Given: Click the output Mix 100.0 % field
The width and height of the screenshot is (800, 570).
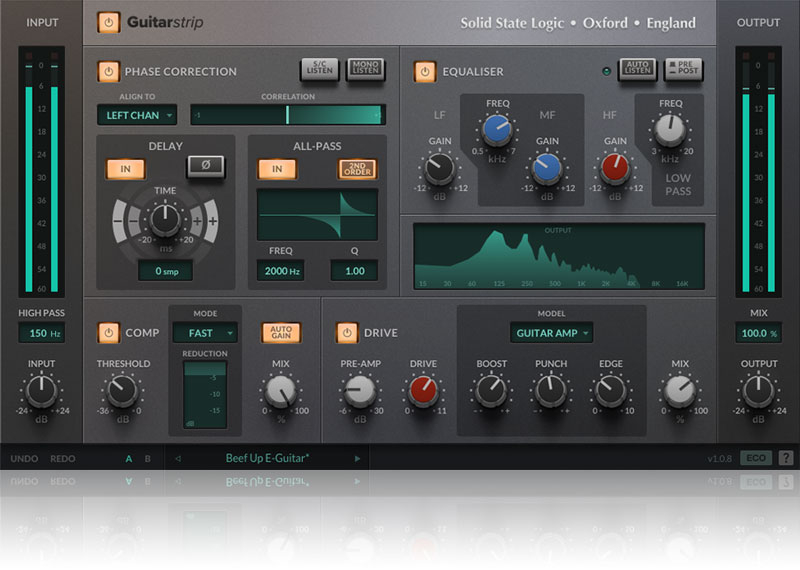Looking at the screenshot, I should [758, 333].
